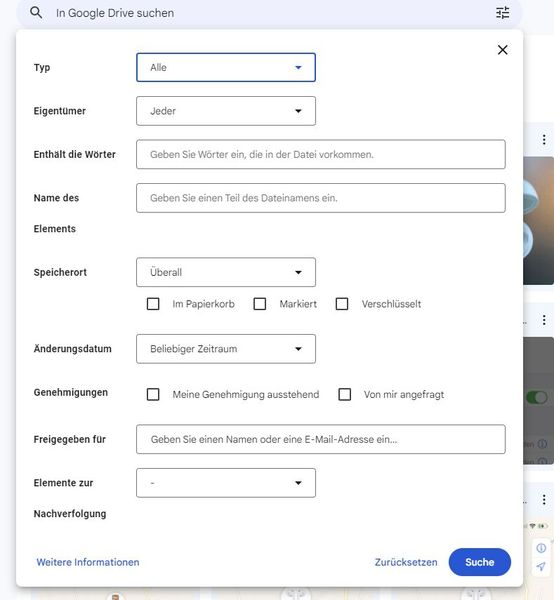The image size is (554, 600).
Task: Check the Von mir angefragt checkbox
Action: 345,394
